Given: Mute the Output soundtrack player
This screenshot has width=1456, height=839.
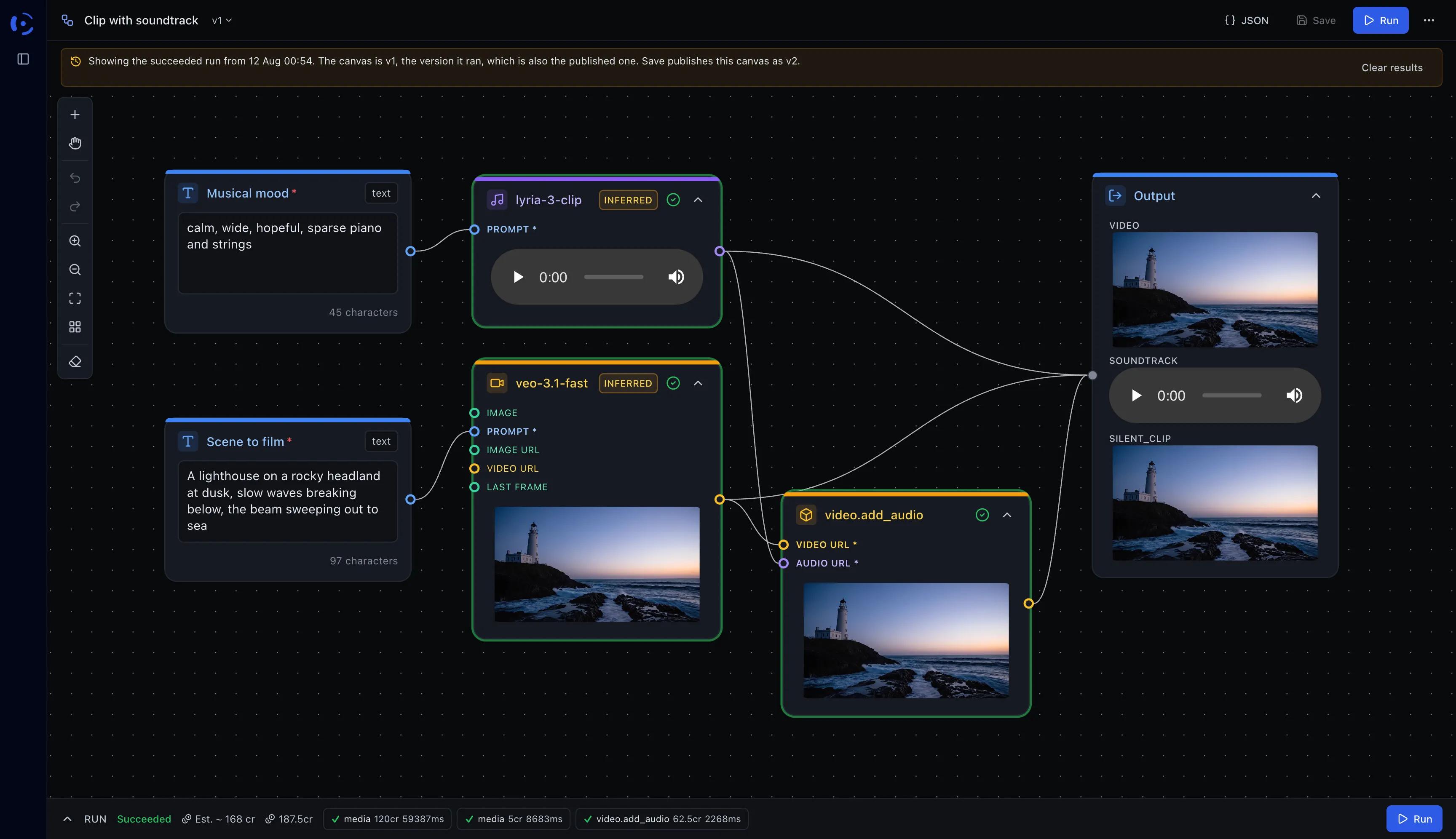Looking at the screenshot, I should [1294, 395].
